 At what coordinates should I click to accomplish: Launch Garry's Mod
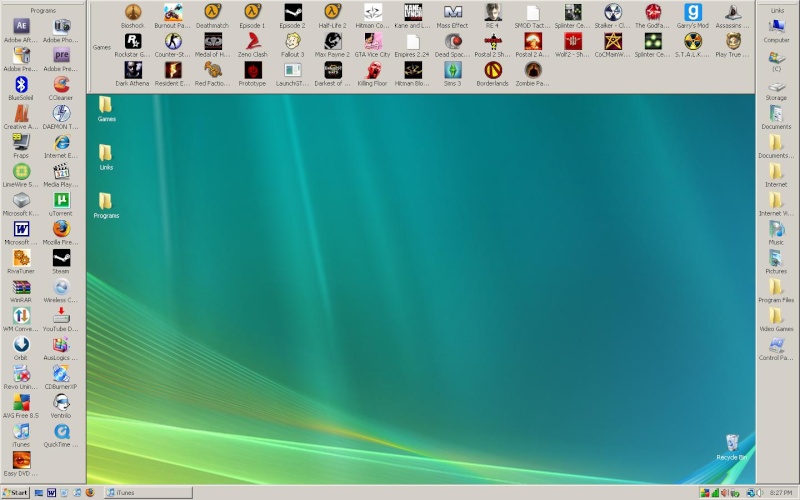(x=692, y=15)
